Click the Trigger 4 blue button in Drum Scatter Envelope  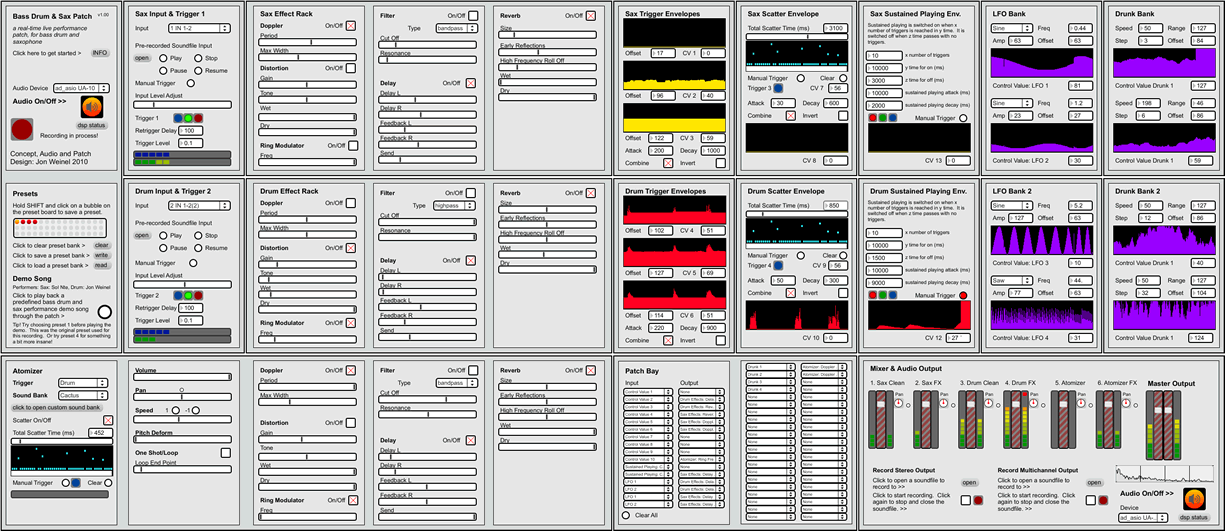778,266
